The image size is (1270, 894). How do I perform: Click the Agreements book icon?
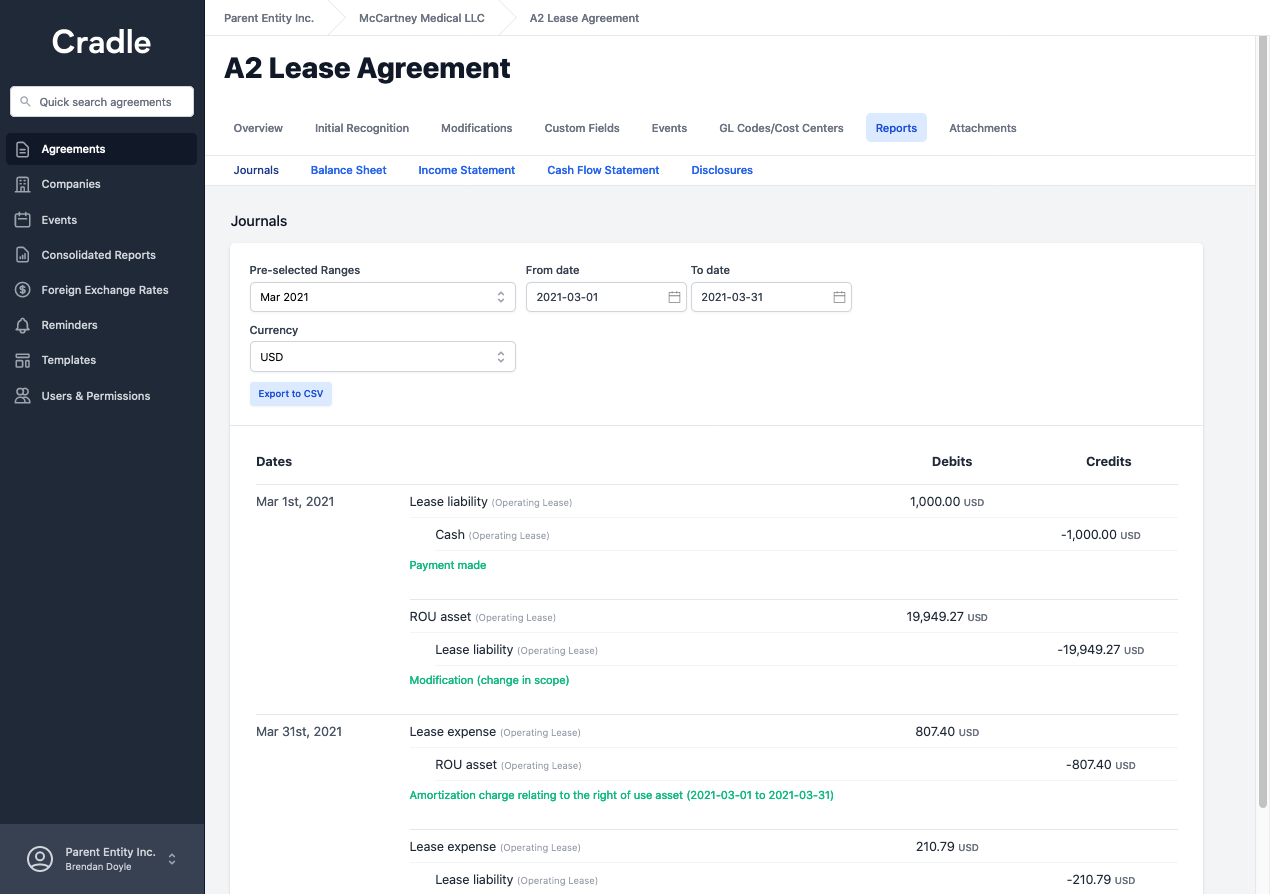(x=21, y=148)
